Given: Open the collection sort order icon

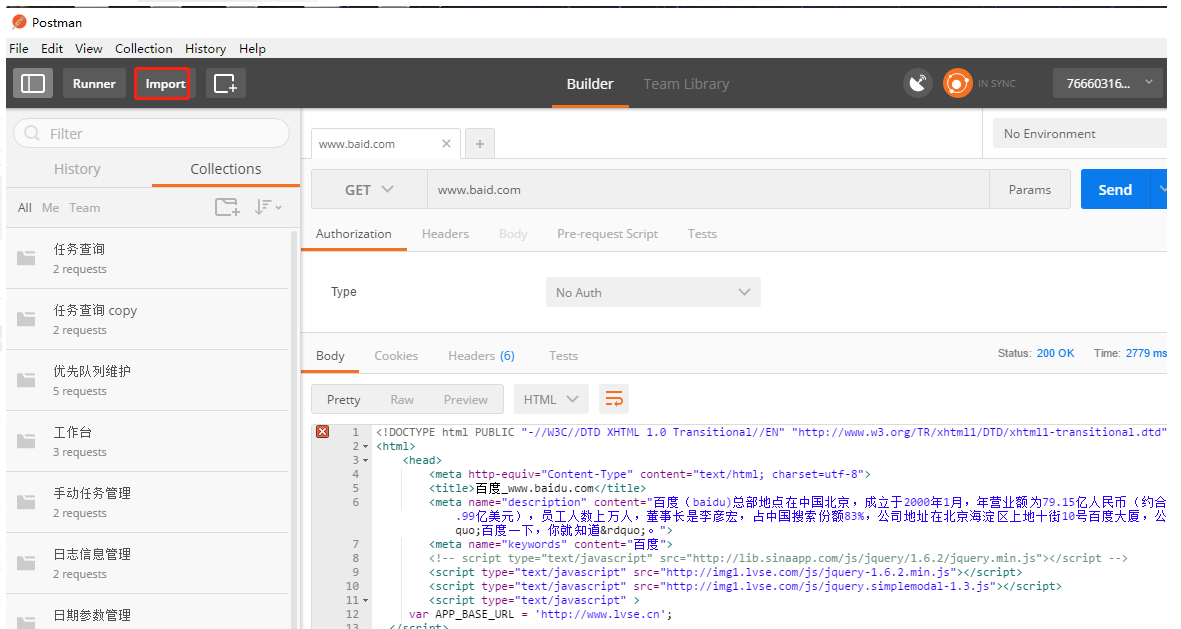Looking at the screenshot, I should click(267, 207).
